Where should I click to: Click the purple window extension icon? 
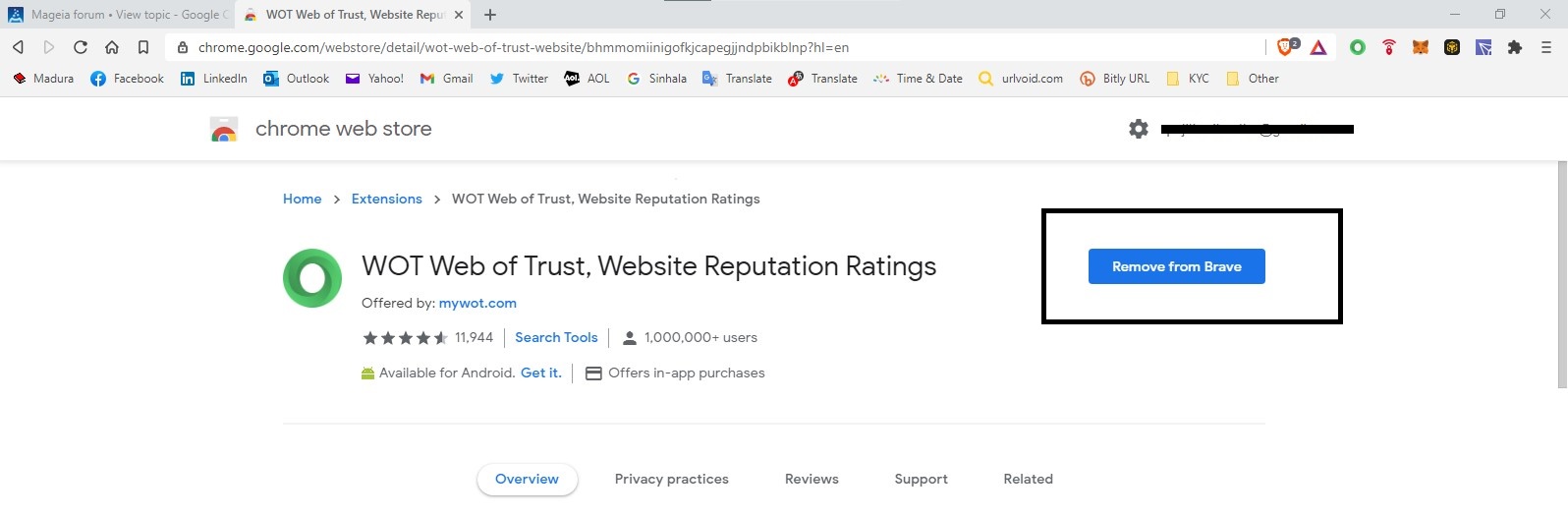point(1484,47)
